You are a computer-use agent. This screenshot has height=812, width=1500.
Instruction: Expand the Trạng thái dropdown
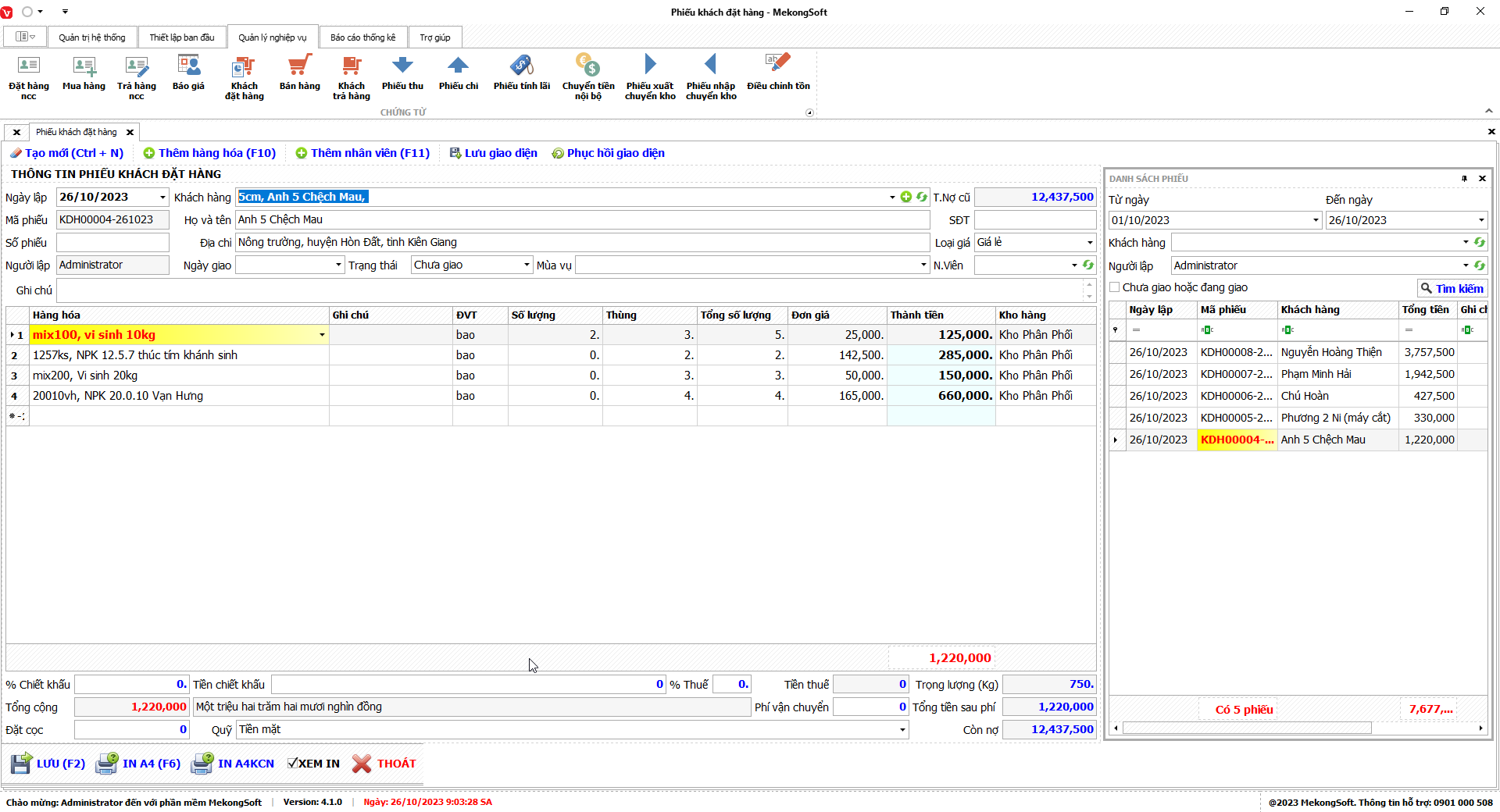[x=527, y=265]
